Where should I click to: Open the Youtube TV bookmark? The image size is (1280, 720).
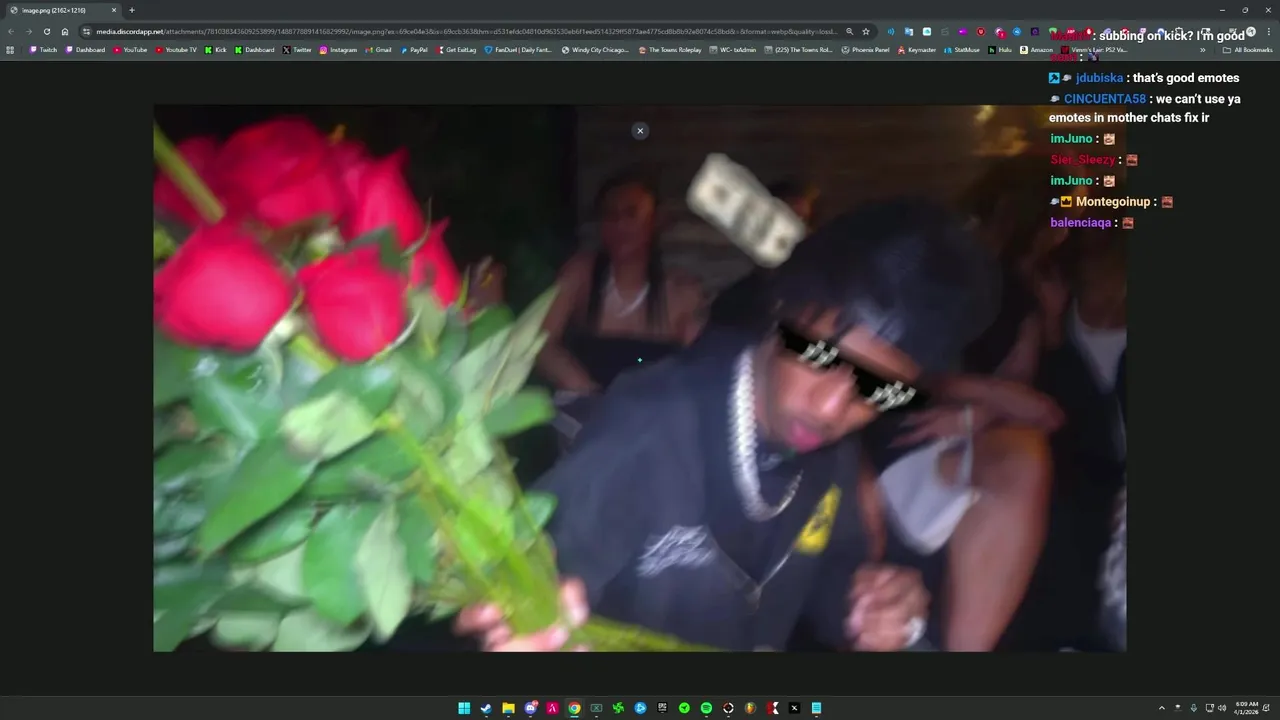(176, 49)
